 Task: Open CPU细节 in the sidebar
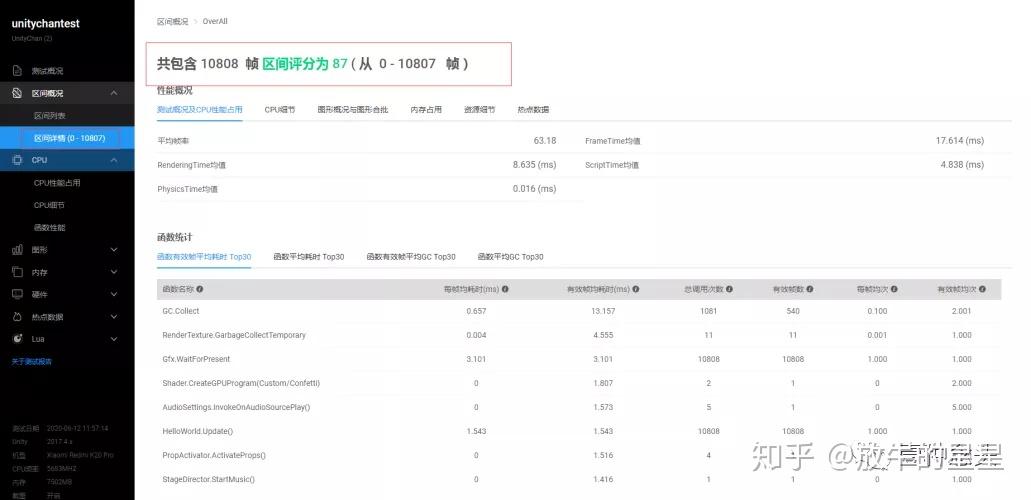[x=49, y=205]
